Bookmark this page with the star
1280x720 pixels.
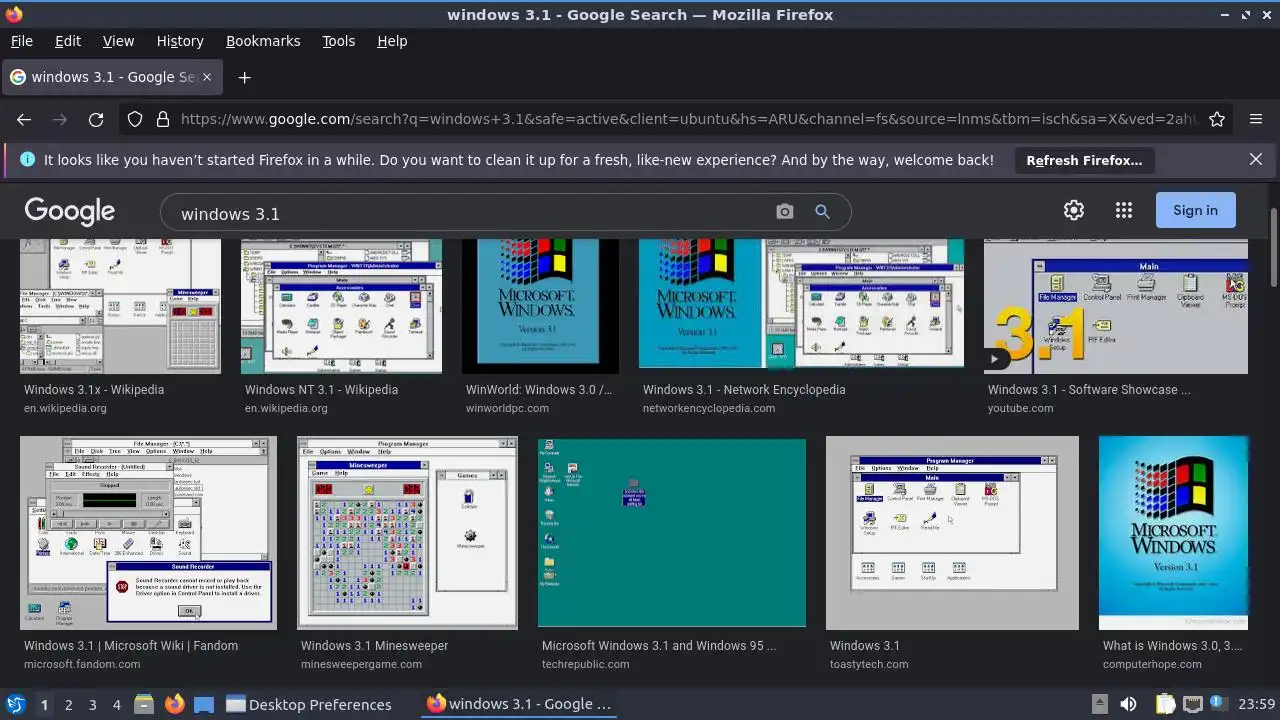click(x=1217, y=119)
